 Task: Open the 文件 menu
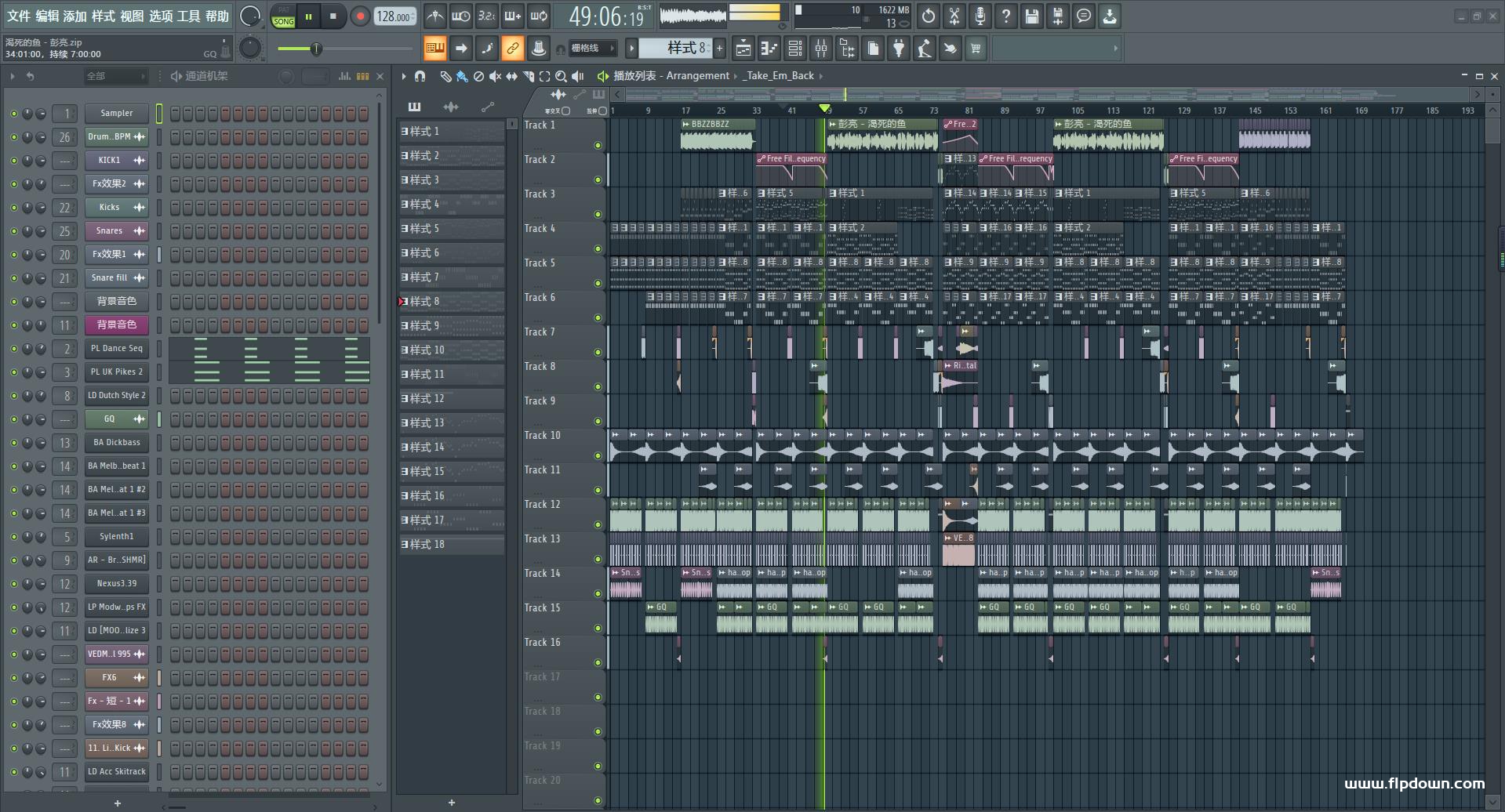pyautogui.click(x=19, y=16)
